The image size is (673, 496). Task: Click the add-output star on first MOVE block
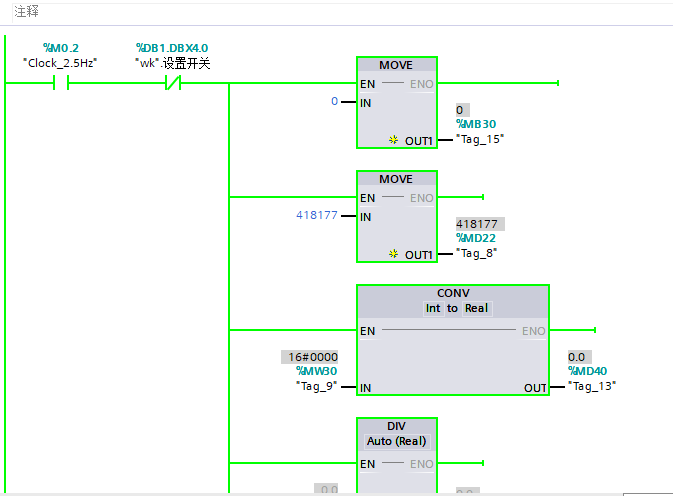point(394,142)
